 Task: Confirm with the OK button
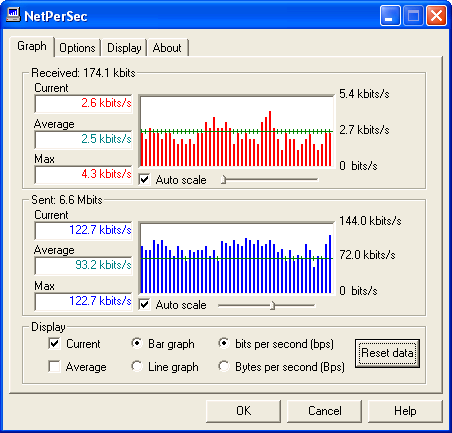click(x=243, y=411)
